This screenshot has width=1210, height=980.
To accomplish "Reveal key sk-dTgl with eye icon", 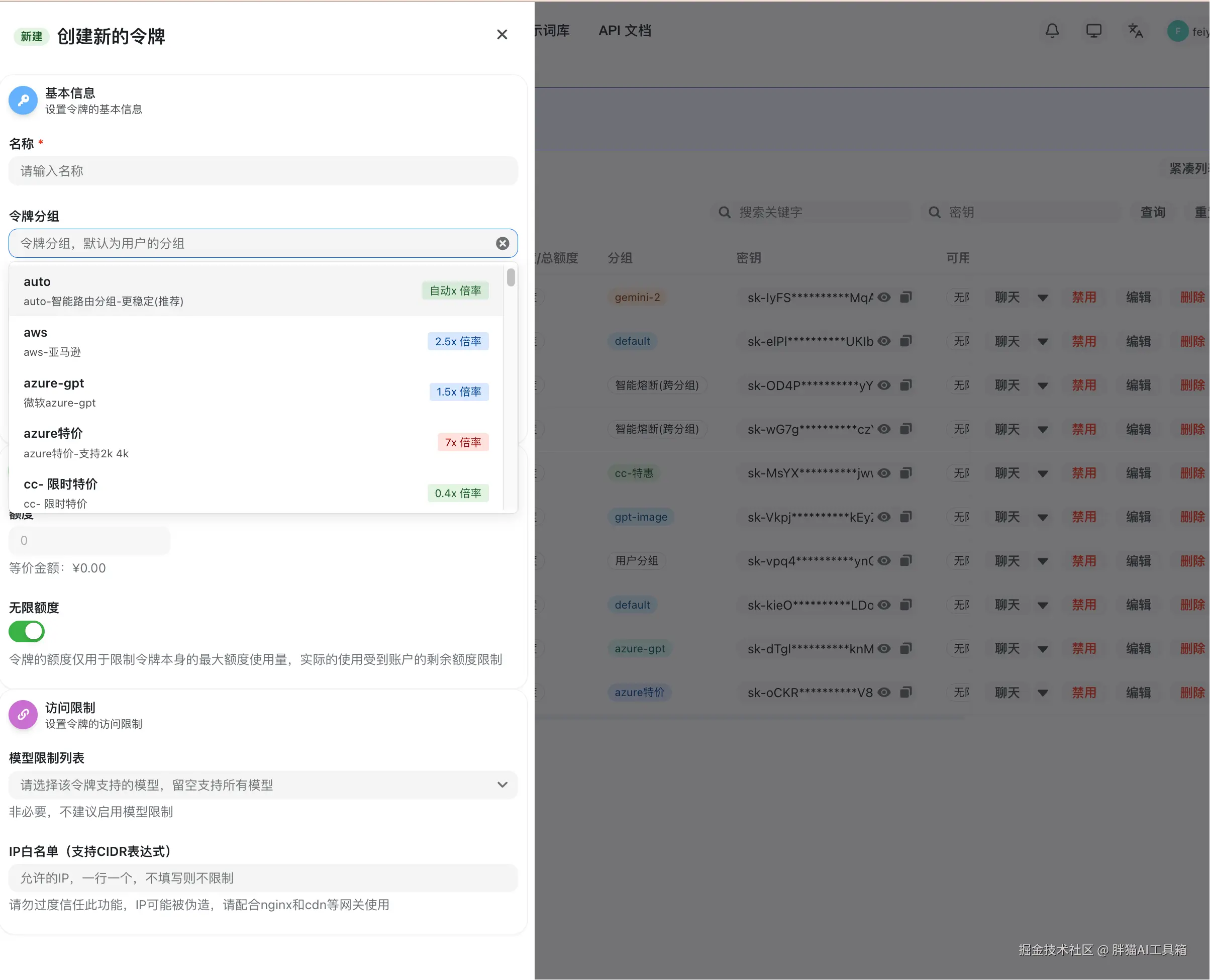I will pyautogui.click(x=884, y=649).
